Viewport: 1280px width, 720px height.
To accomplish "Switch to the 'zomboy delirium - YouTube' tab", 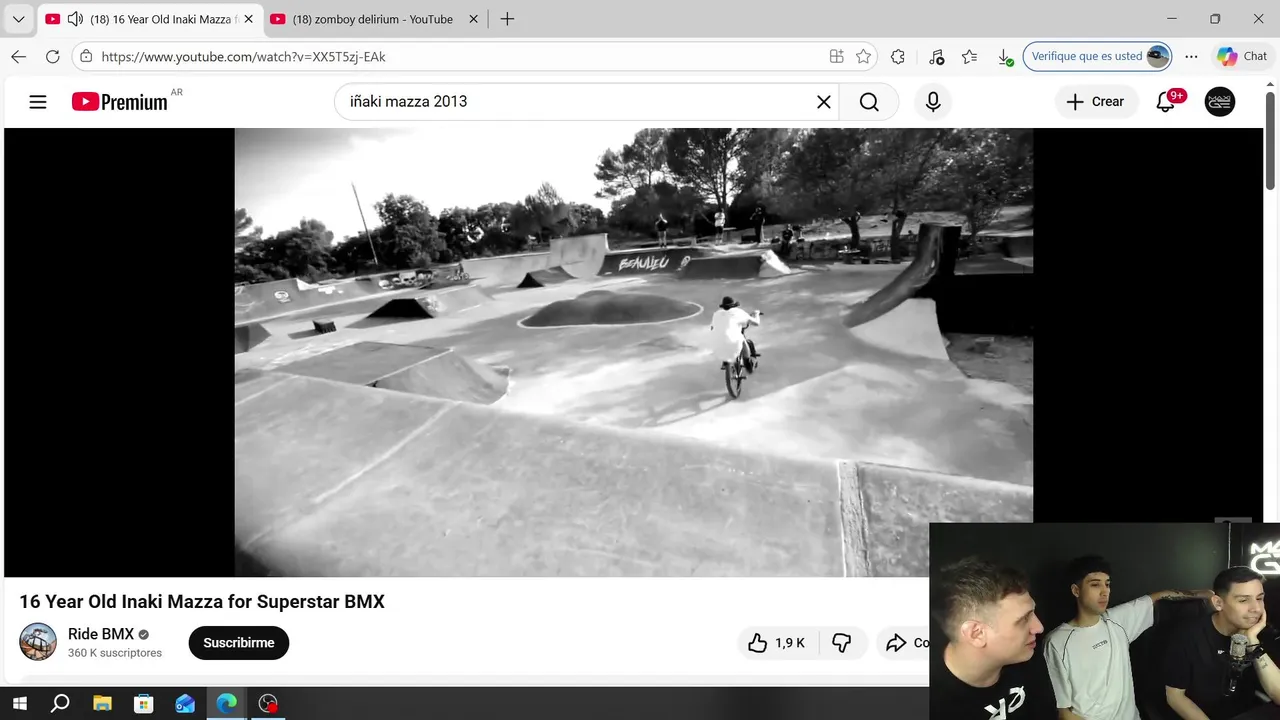I will (372, 19).
